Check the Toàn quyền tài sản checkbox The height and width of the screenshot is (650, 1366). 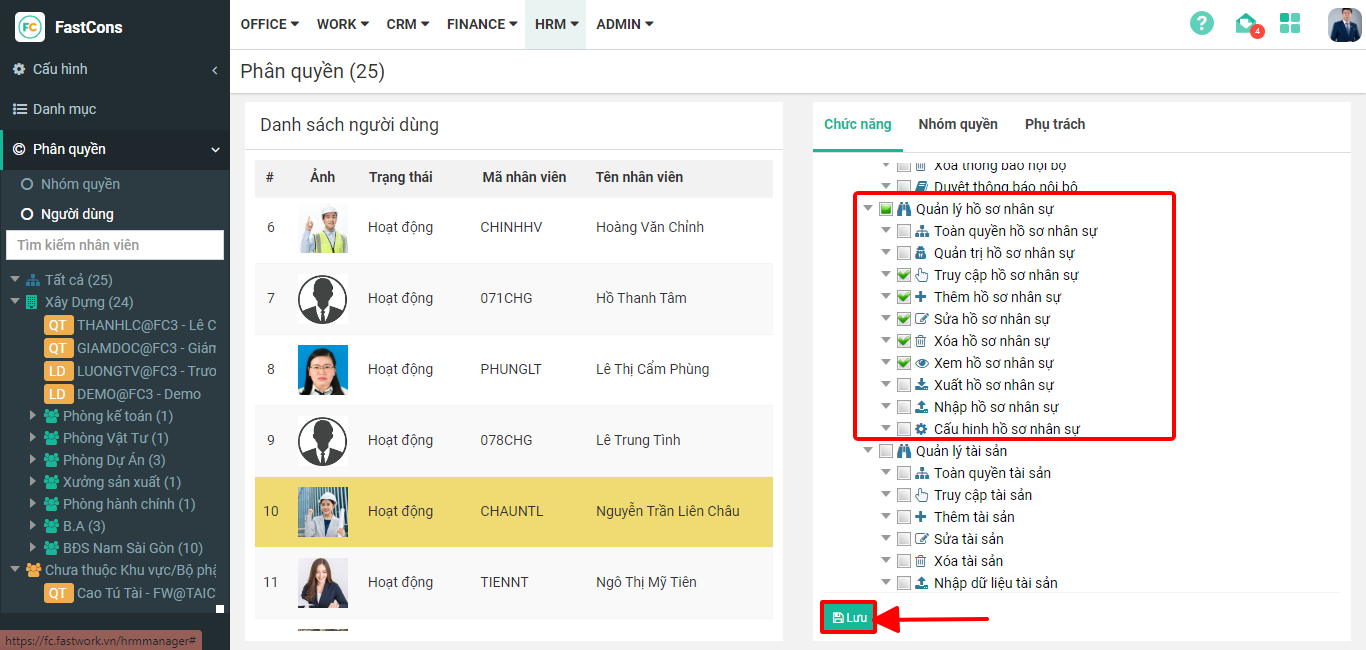tap(904, 473)
